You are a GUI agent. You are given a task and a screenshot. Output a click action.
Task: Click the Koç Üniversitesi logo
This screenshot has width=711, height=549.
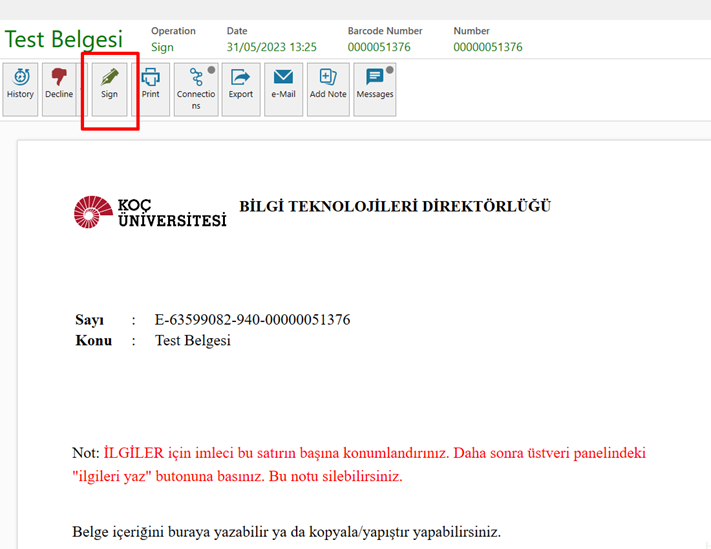(x=150, y=211)
